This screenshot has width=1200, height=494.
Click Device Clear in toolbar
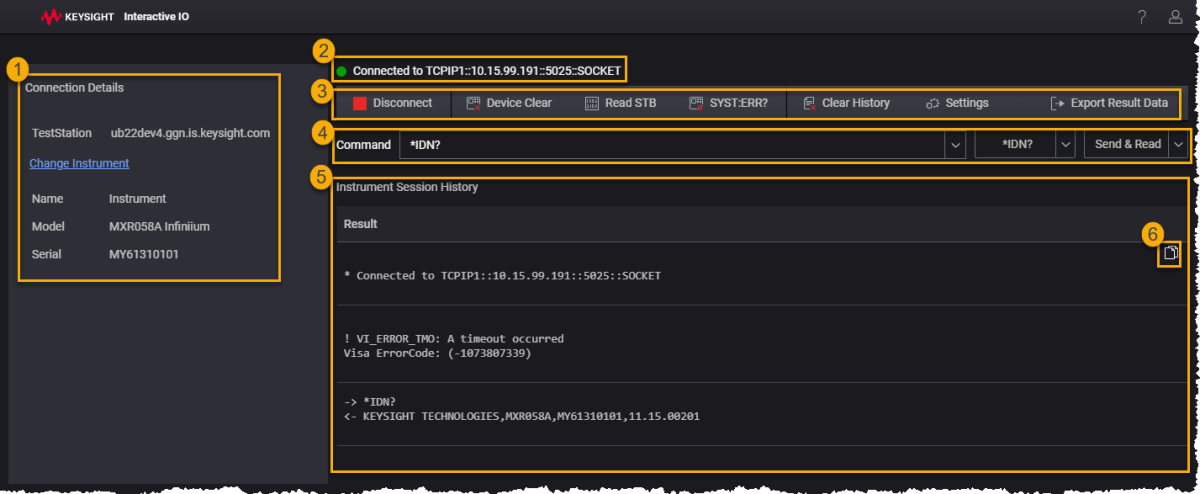(509, 103)
